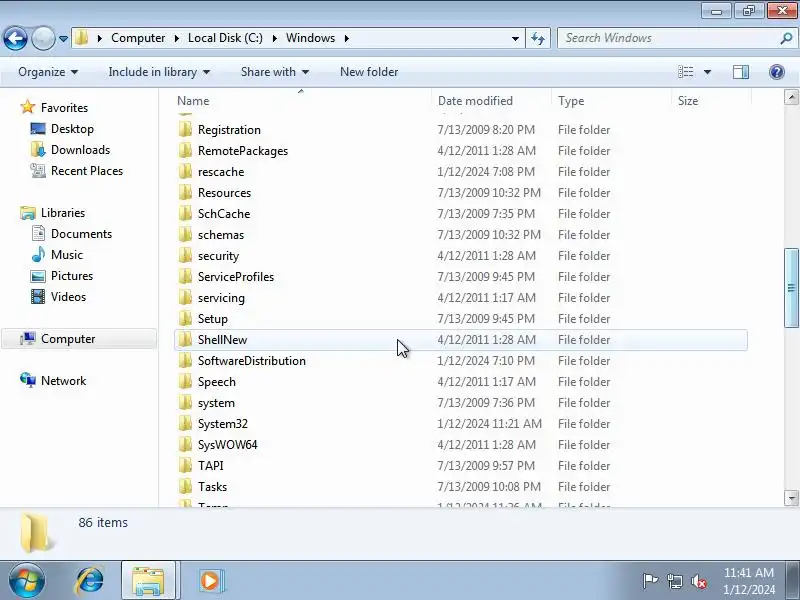Sort by Size column header
Screen dimensions: 800x600
[x=688, y=101]
